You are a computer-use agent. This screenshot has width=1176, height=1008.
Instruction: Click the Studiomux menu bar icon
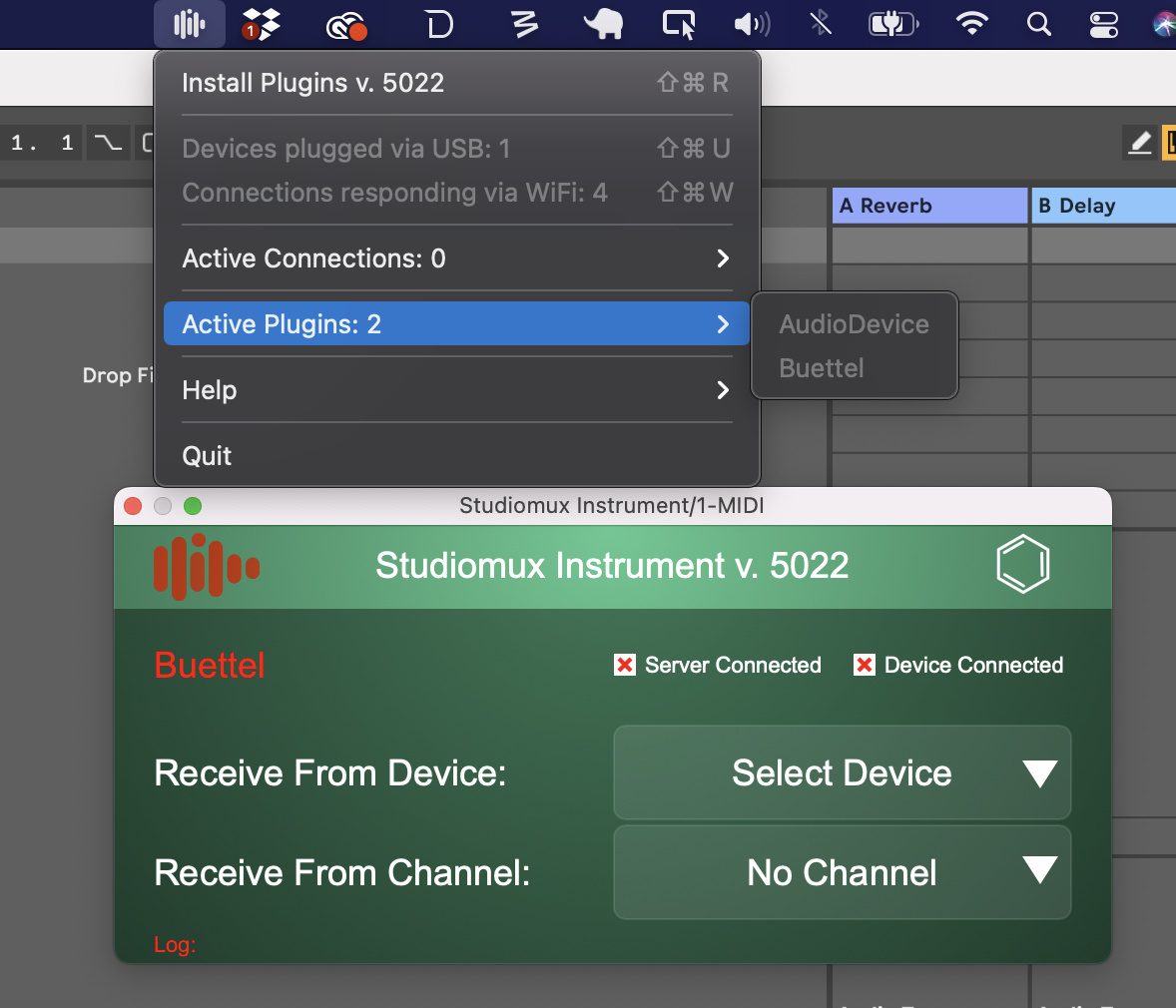coord(189,24)
